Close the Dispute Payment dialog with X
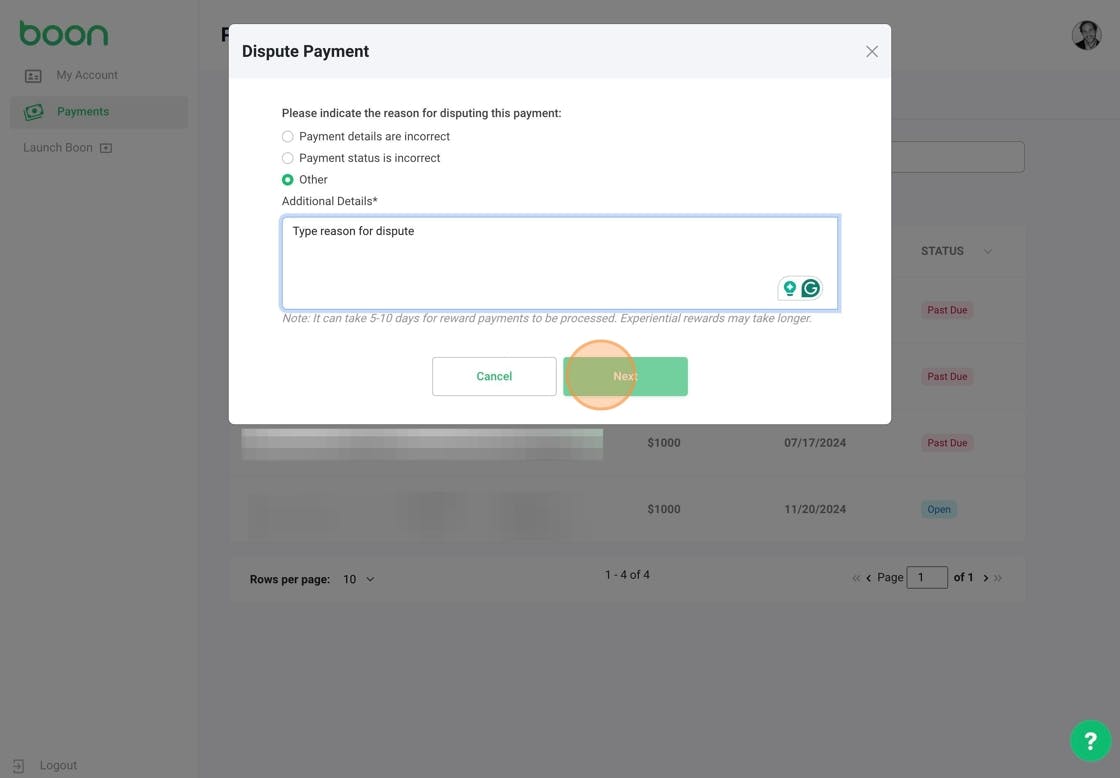1120x778 pixels. [x=871, y=51]
